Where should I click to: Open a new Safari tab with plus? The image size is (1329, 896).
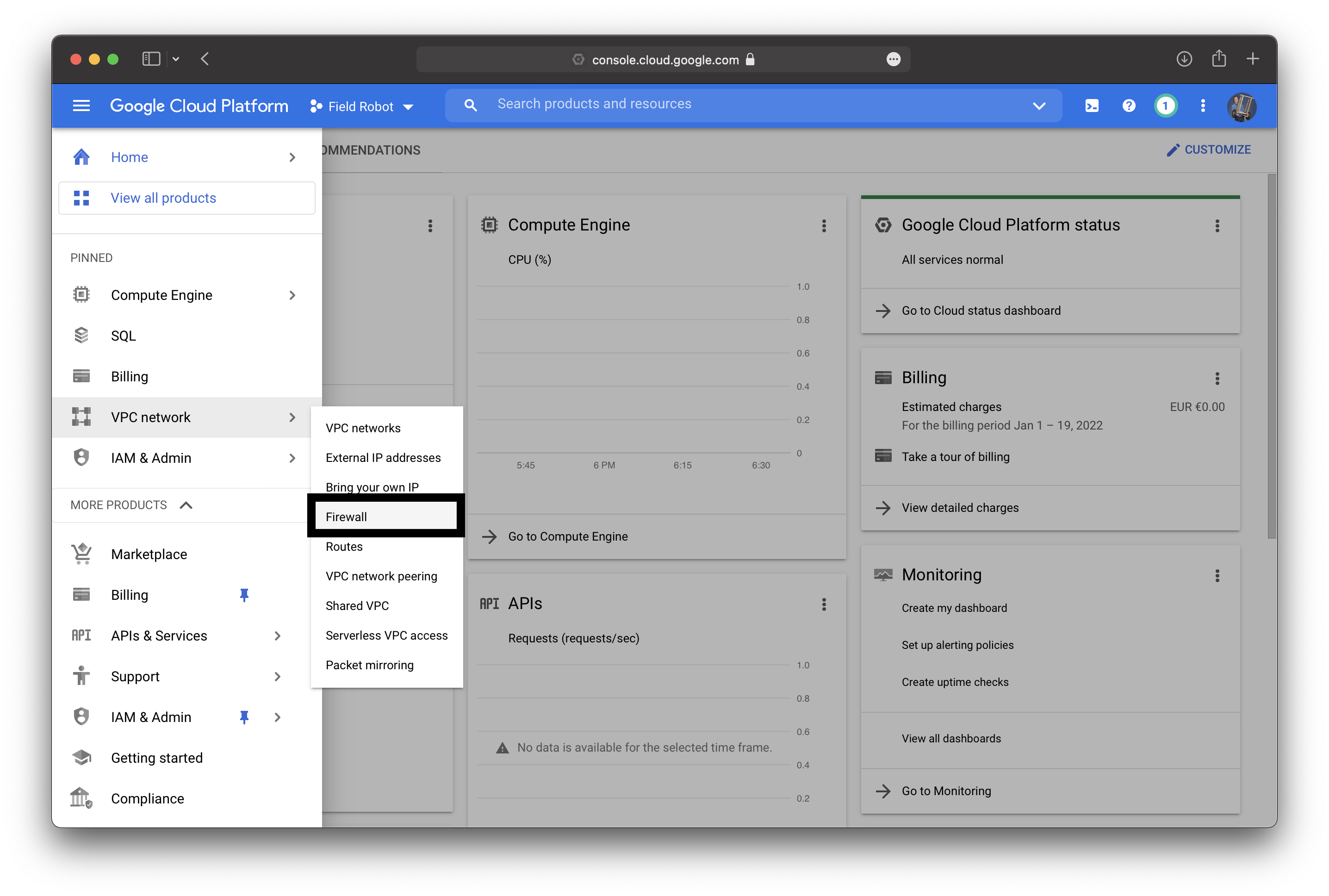click(x=1253, y=59)
